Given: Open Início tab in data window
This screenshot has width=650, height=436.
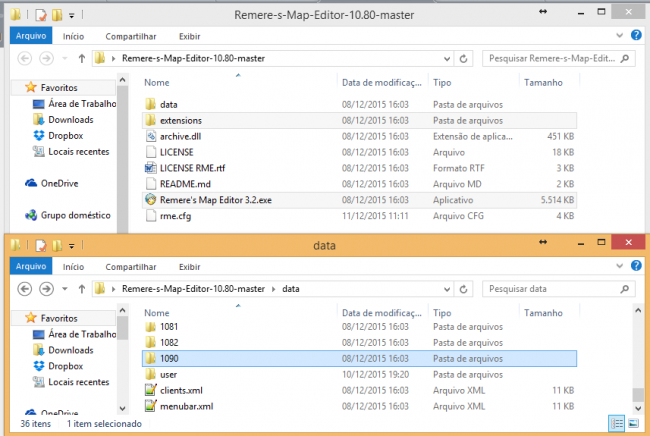Looking at the screenshot, I should pos(73,267).
